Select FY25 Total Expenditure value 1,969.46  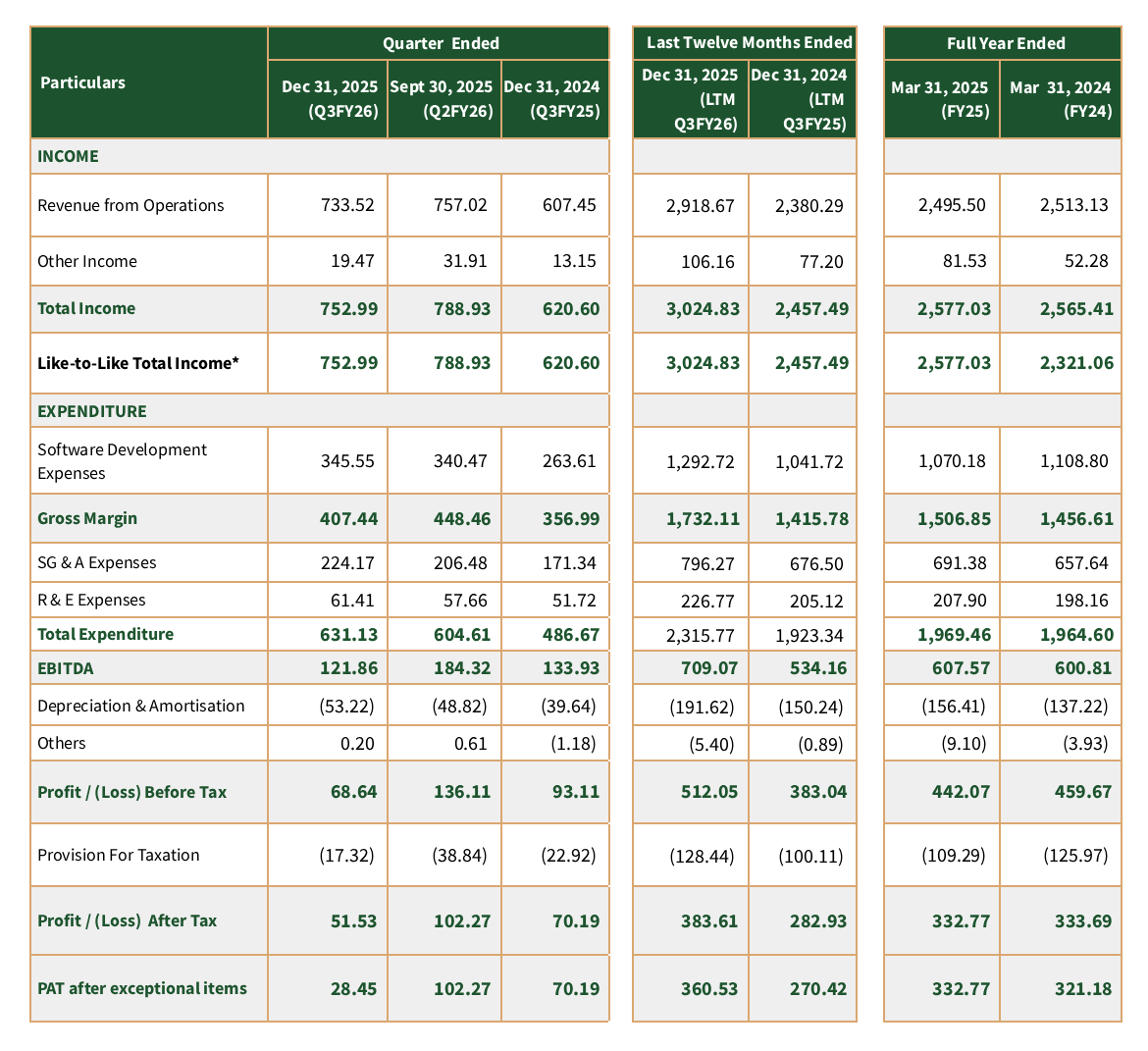954,634
